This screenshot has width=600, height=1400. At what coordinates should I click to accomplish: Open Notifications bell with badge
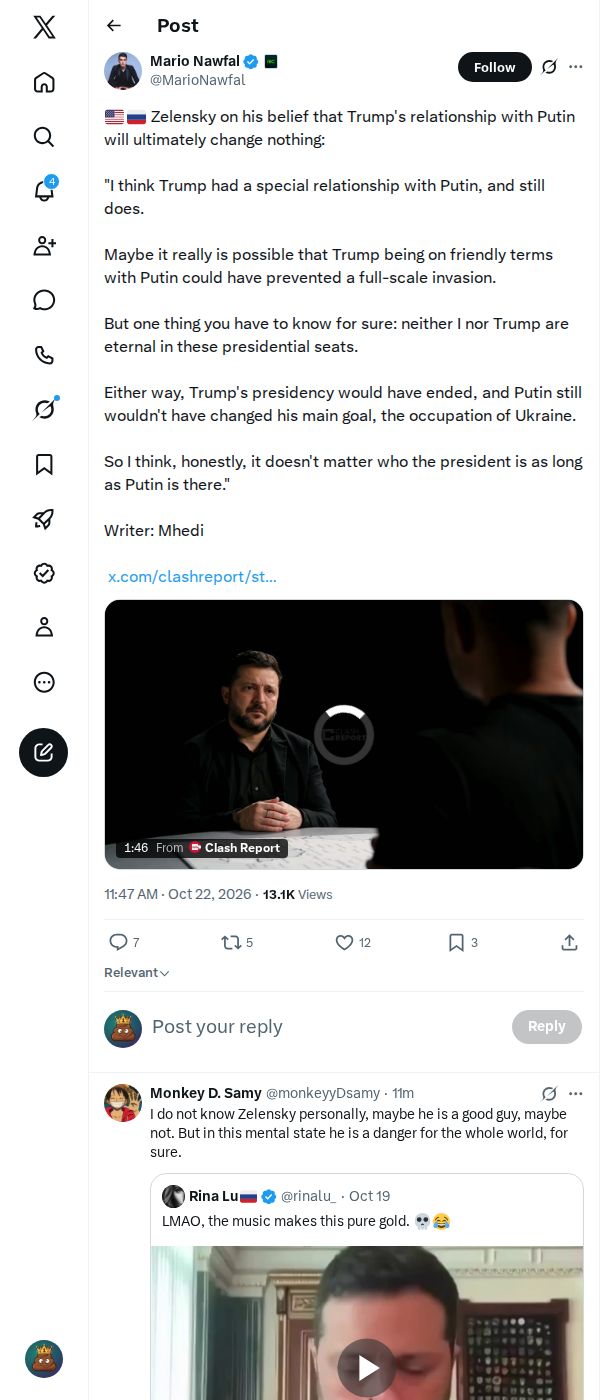[44, 190]
